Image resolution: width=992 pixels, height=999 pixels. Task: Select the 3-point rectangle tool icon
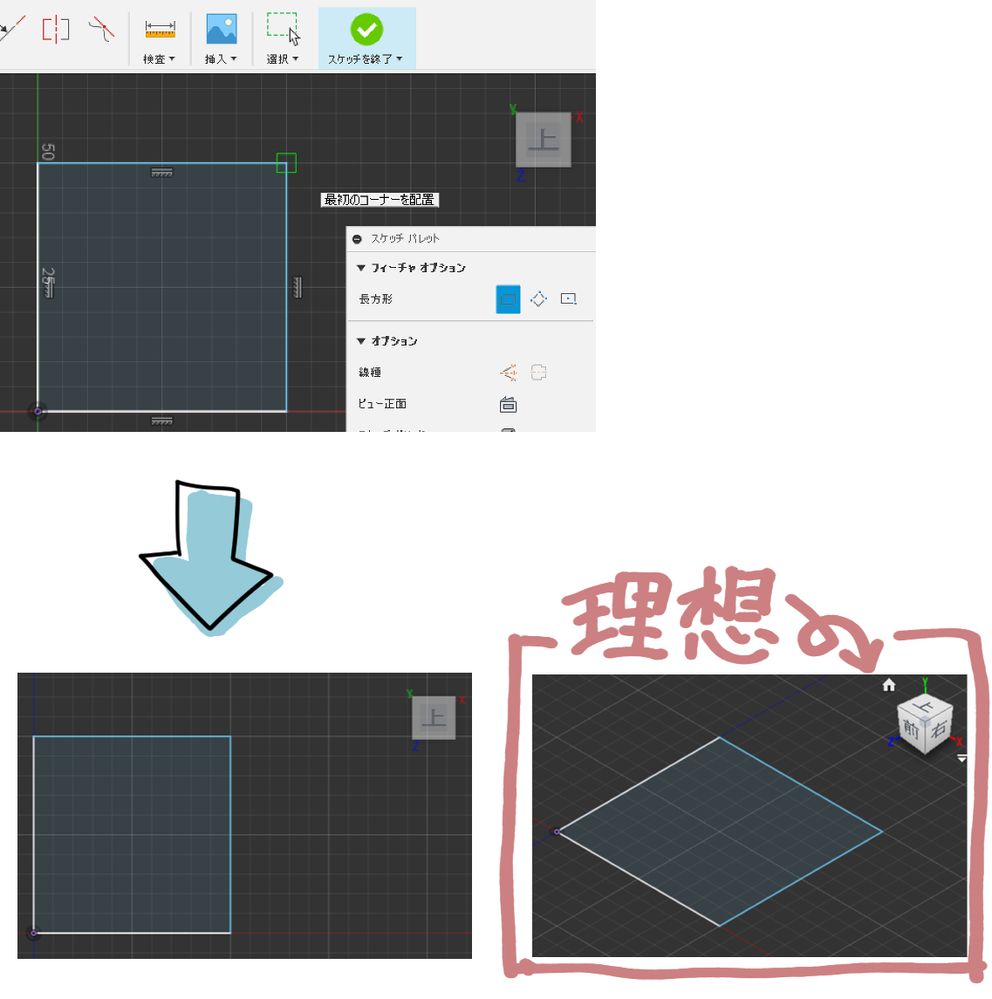coord(539,299)
